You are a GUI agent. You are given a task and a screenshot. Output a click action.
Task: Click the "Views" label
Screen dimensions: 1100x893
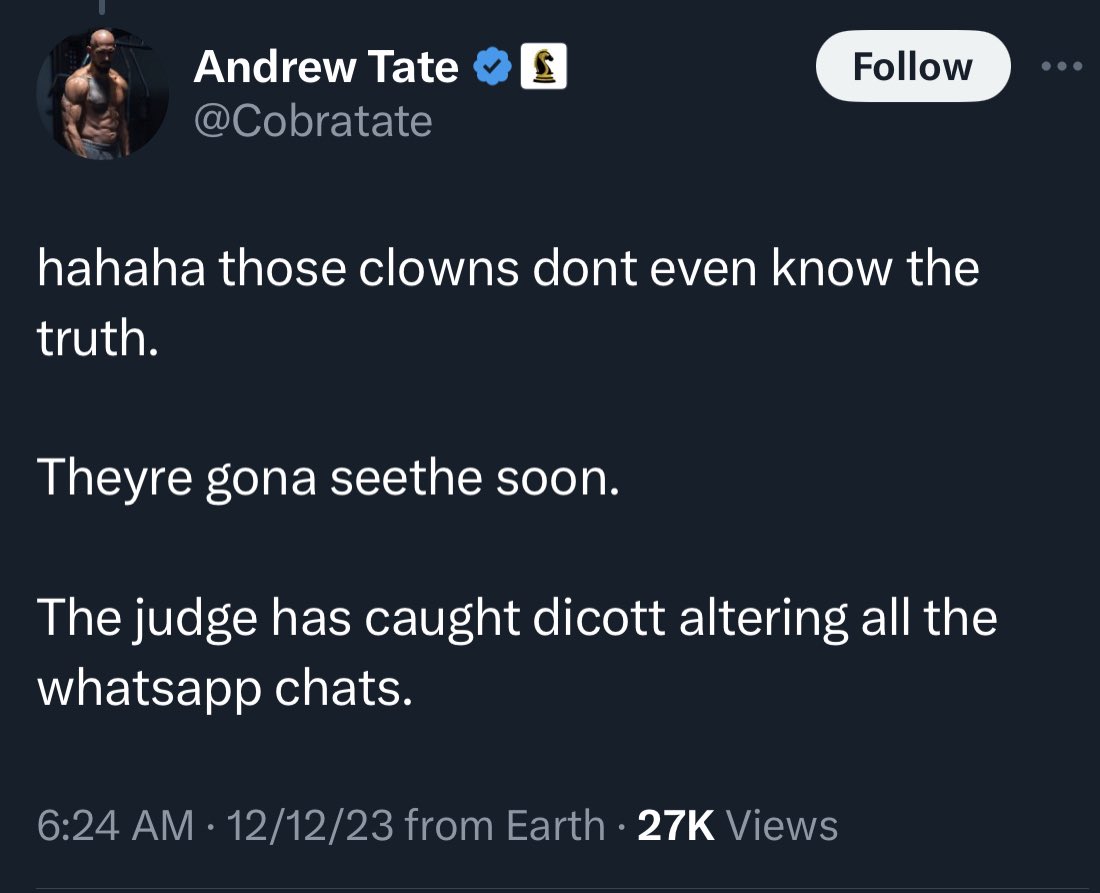[x=781, y=826]
